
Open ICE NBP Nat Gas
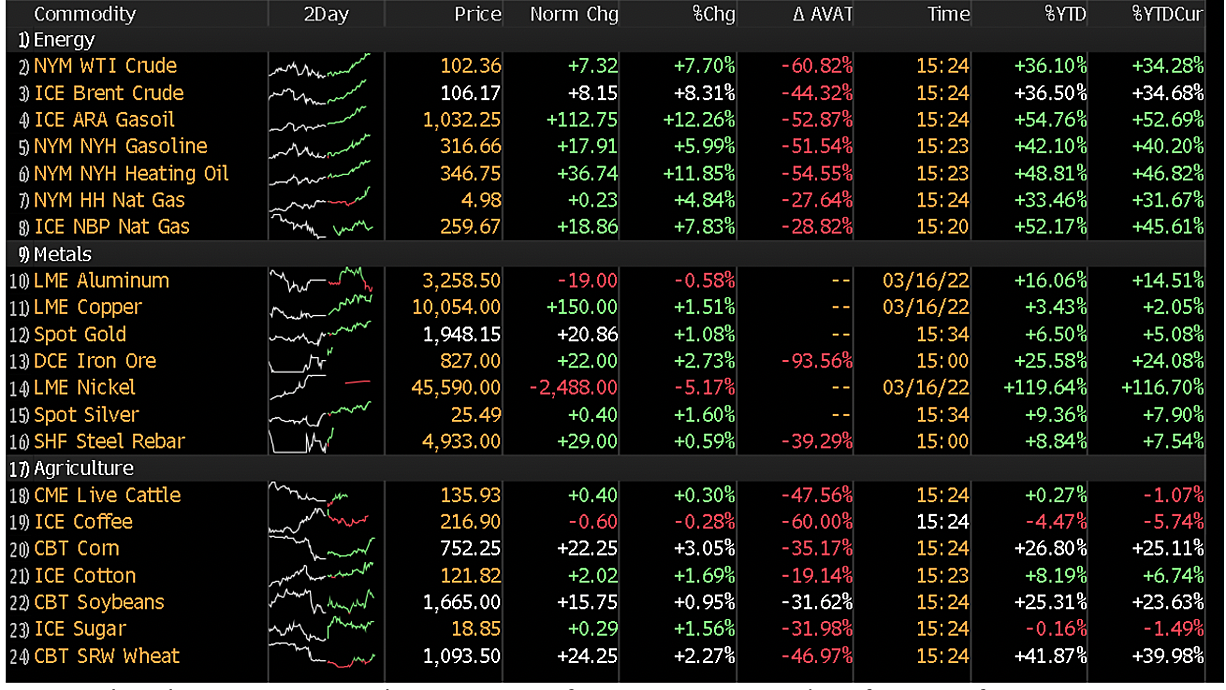[x=112, y=227]
